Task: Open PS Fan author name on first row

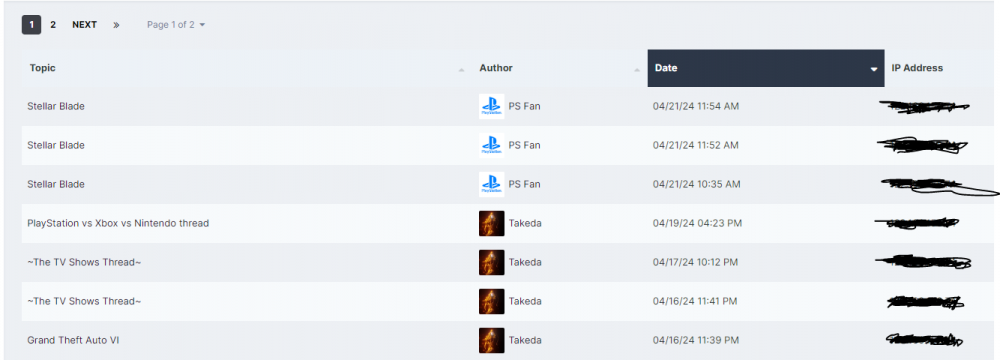Action: 524,107
